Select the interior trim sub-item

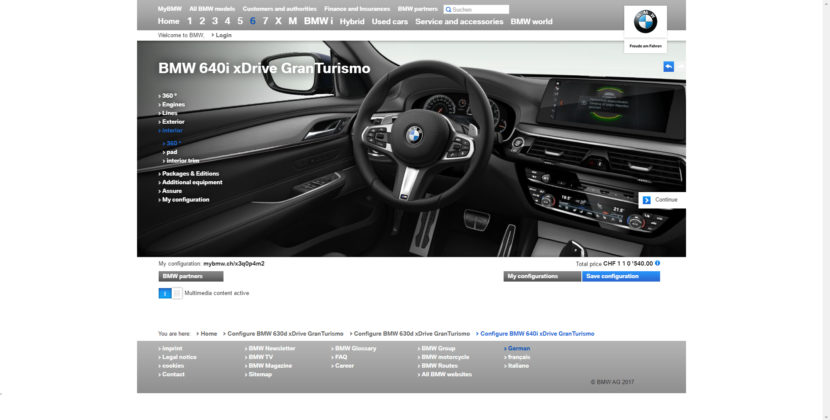[182, 160]
